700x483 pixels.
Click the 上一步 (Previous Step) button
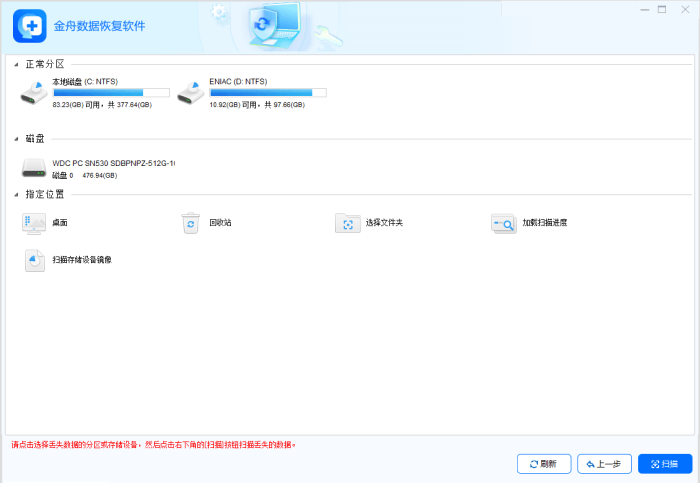(604, 464)
